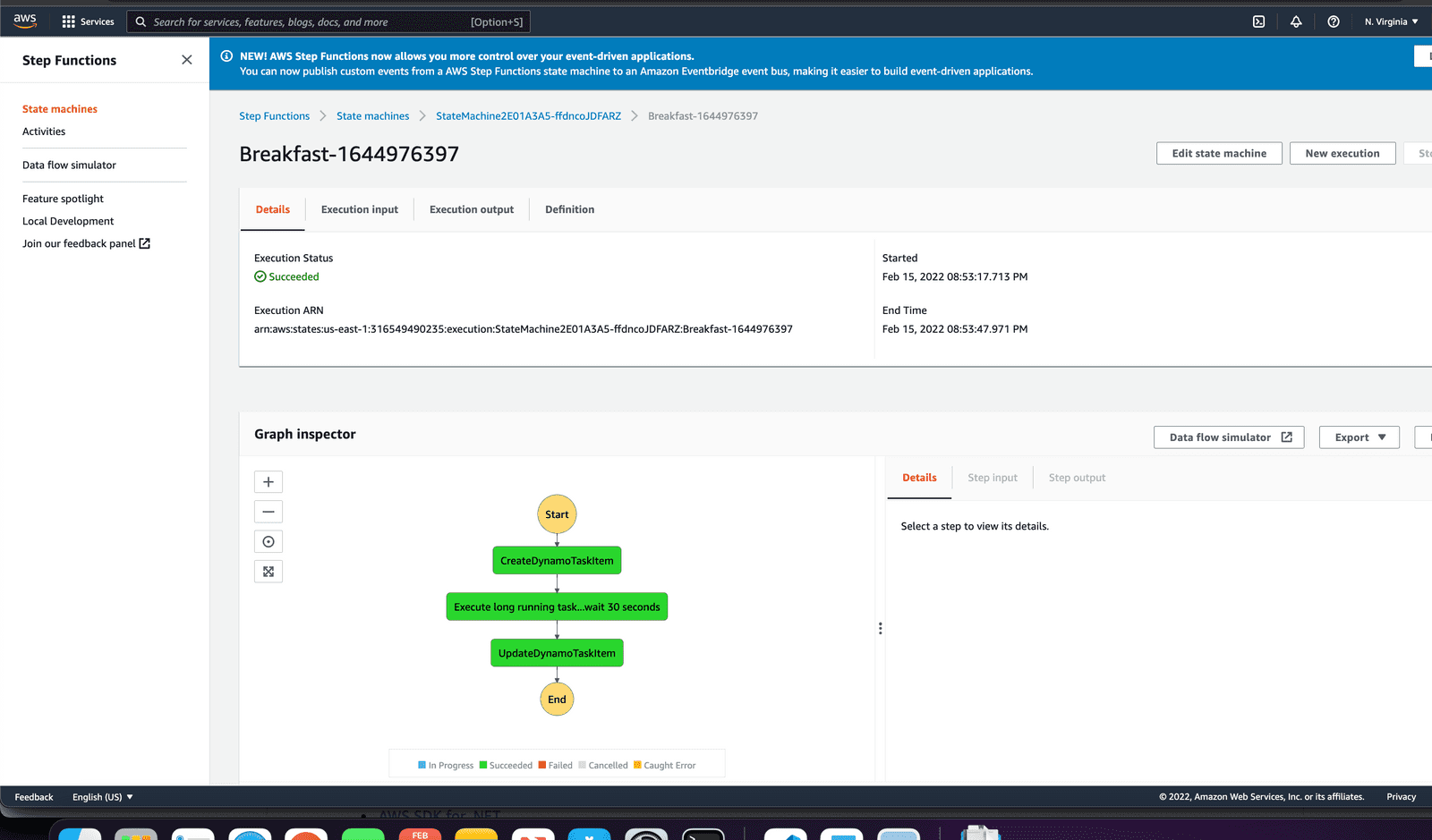
Task: Zoom out of the state machine graph
Action: coord(268,511)
